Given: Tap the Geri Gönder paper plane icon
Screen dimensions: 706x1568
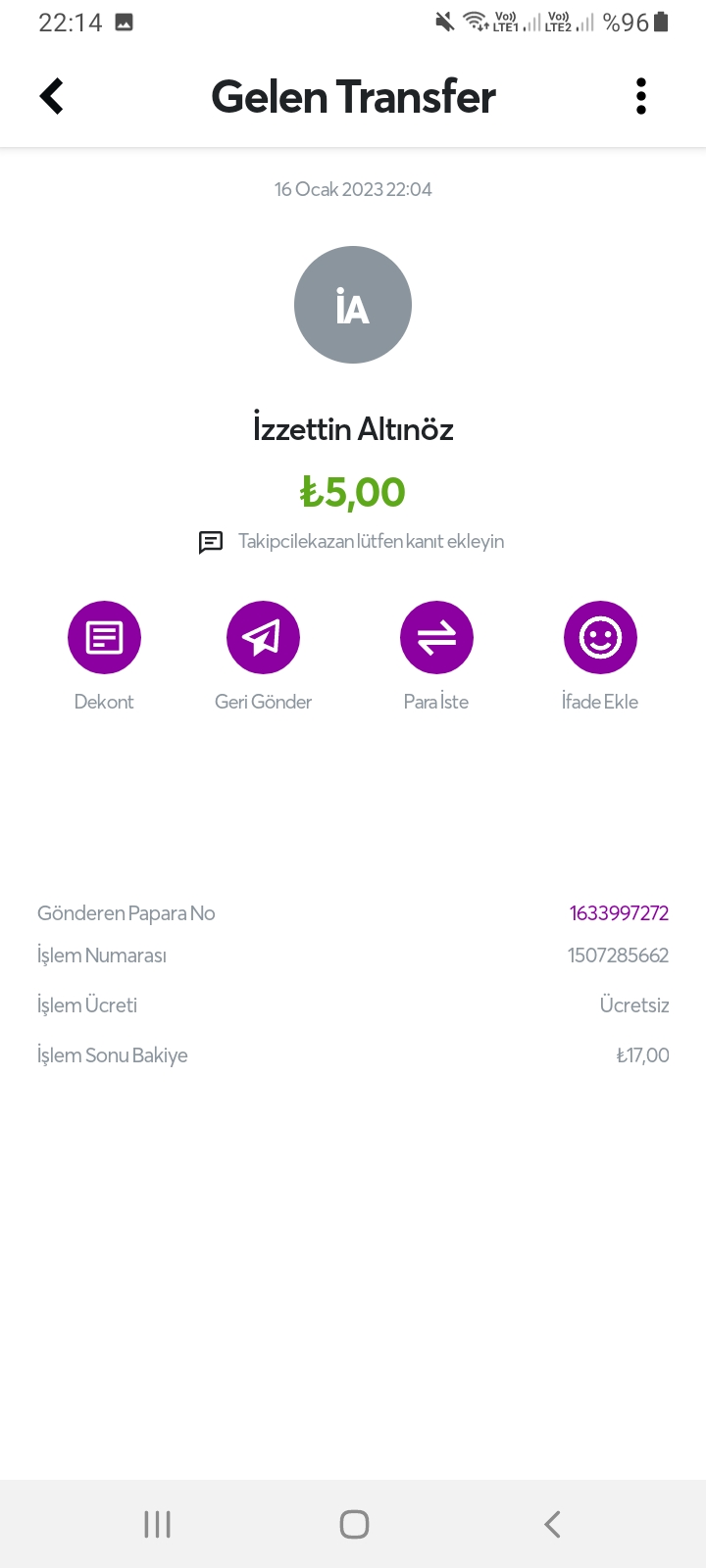Looking at the screenshot, I should tap(263, 638).
